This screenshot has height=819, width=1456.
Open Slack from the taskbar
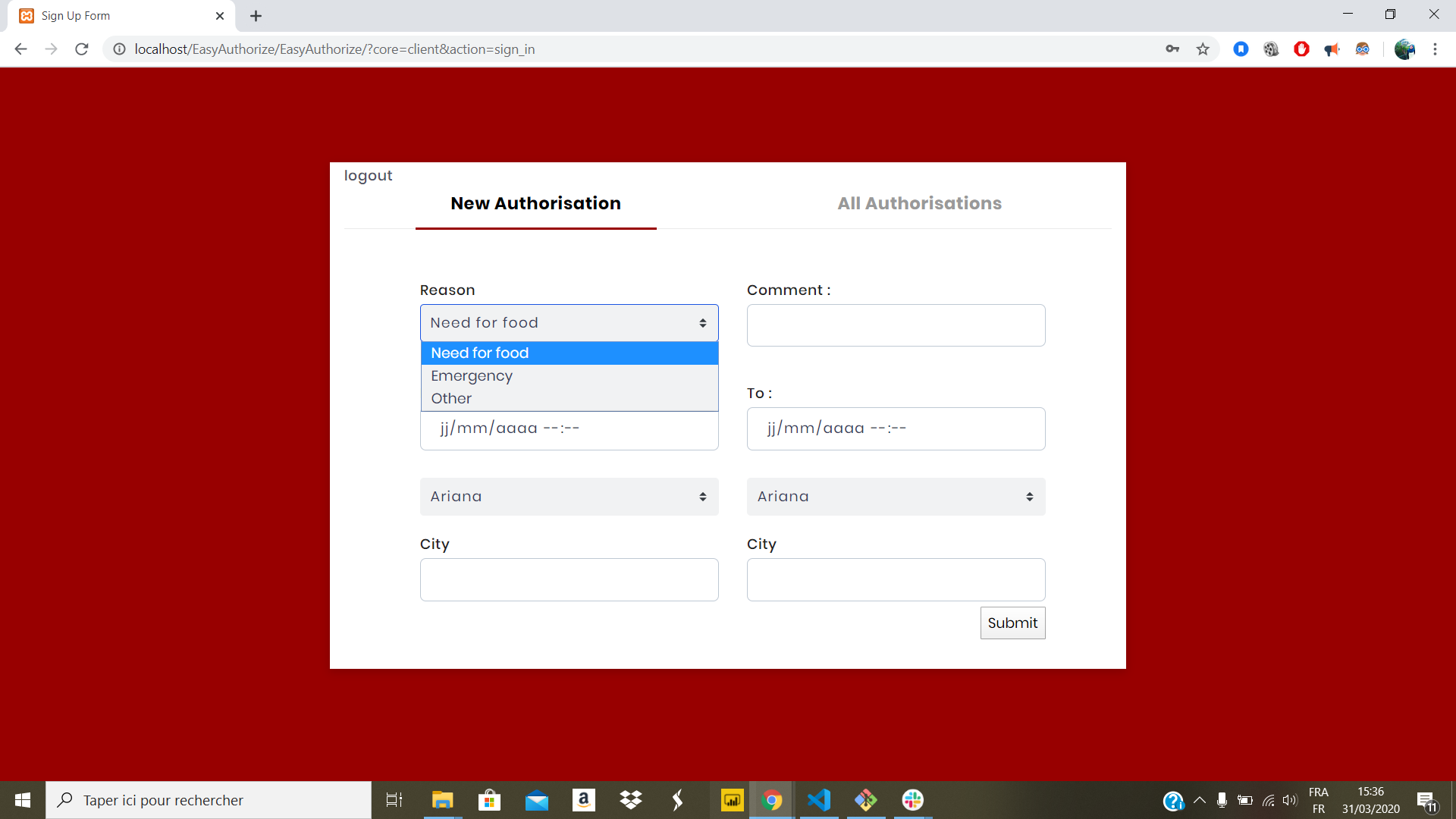tap(912, 800)
